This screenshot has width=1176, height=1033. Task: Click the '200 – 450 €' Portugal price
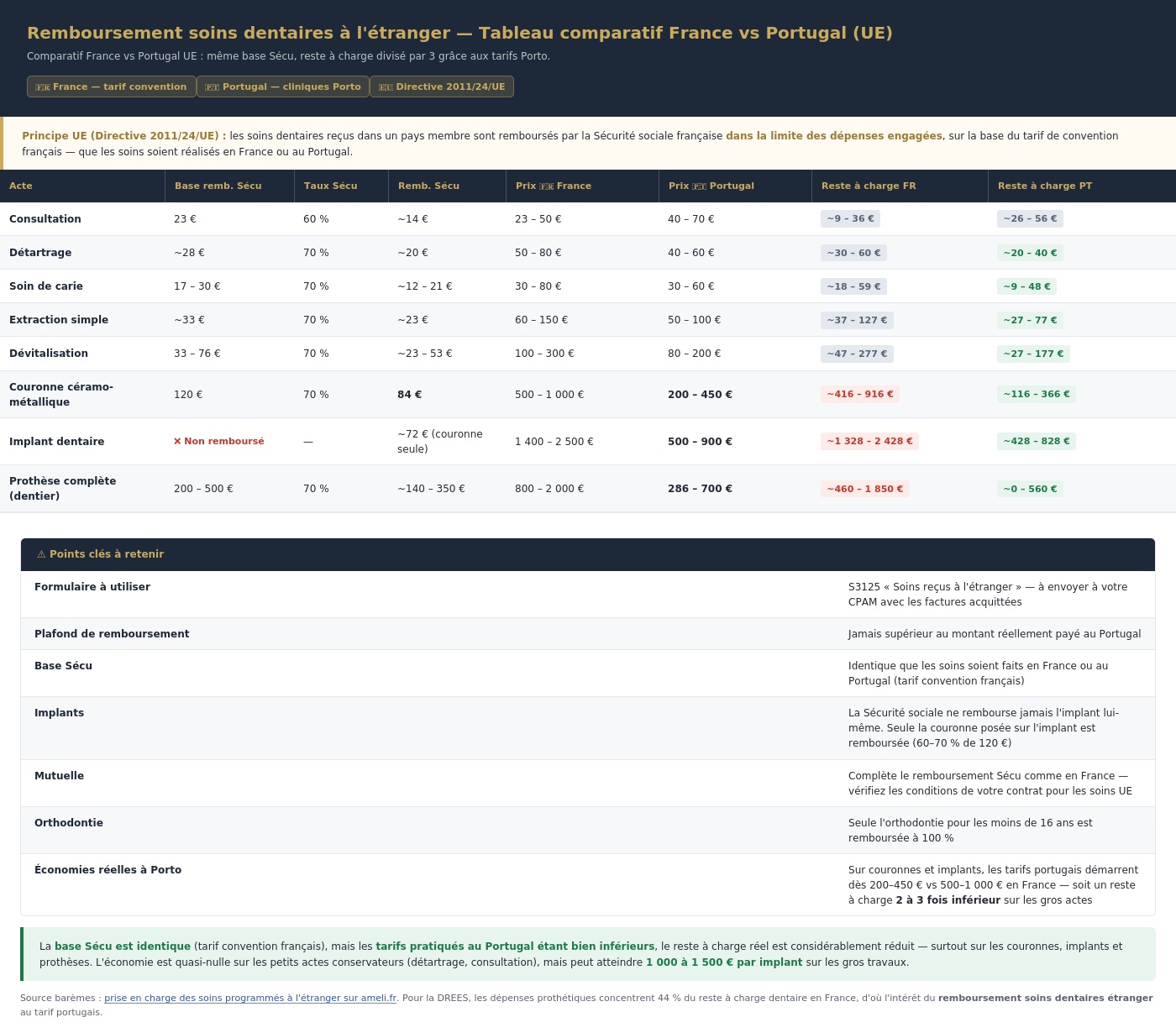pos(700,395)
